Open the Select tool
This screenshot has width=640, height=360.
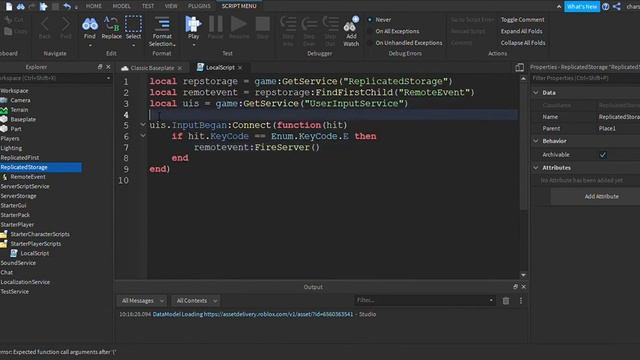(133, 28)
